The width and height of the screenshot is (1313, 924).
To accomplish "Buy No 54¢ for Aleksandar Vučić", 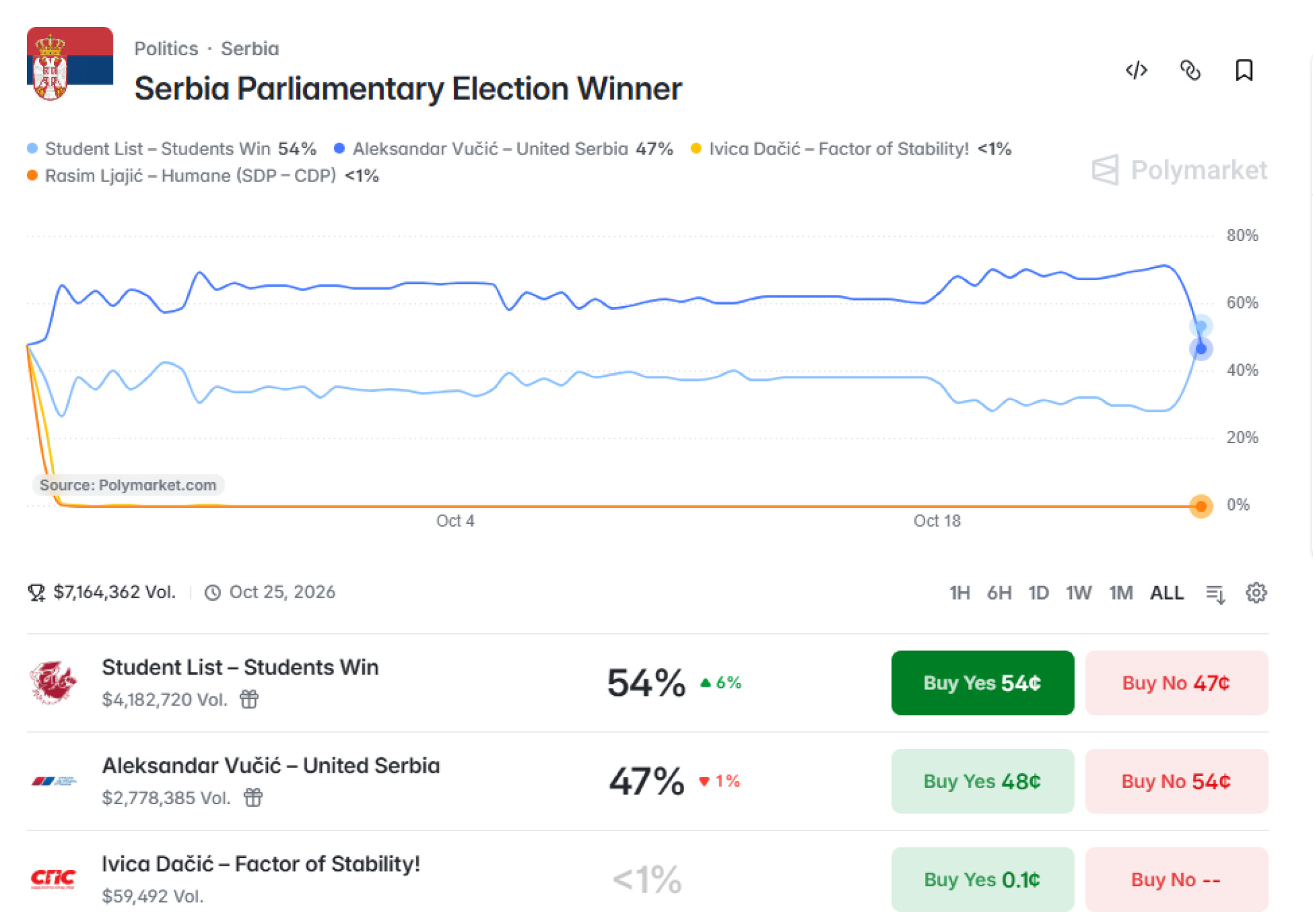I will [1176, 781].
